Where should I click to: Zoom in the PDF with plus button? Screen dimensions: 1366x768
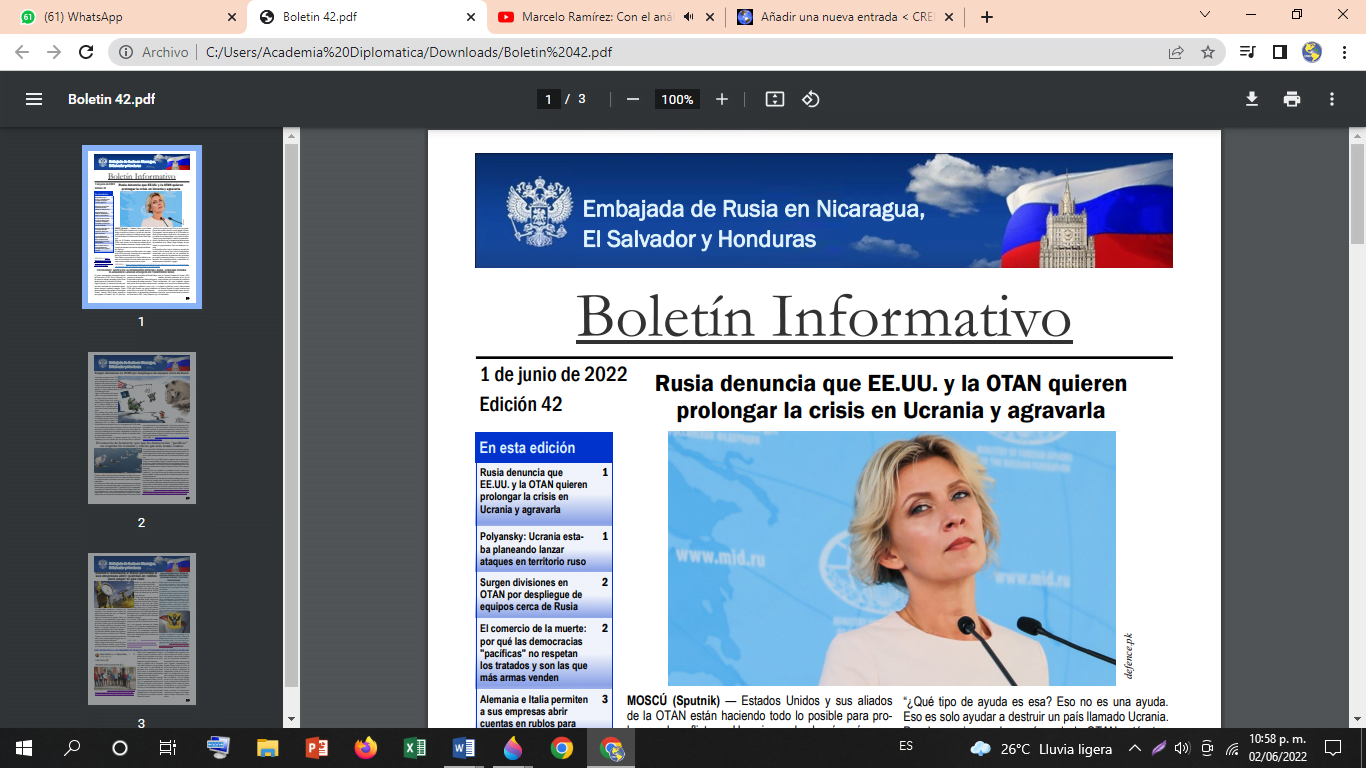(722, 99)
